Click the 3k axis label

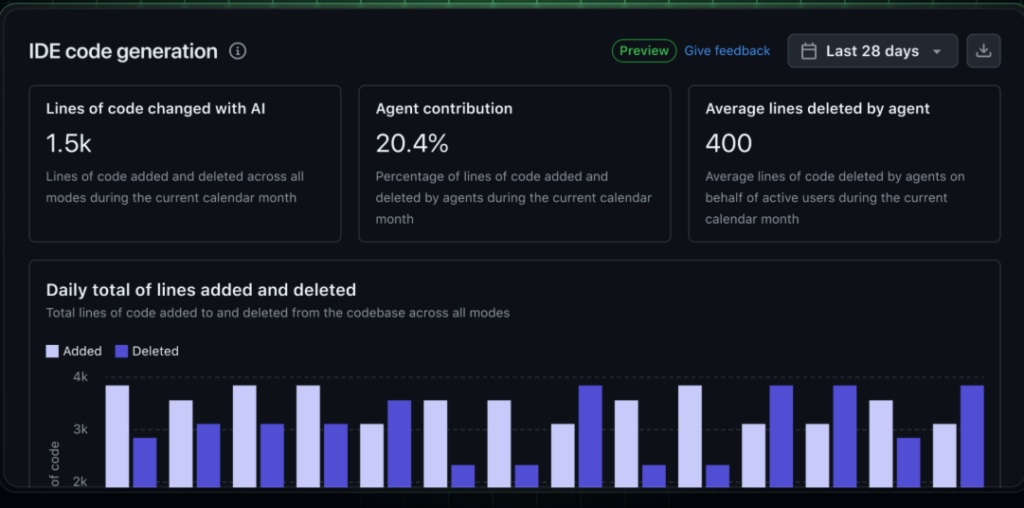[x=80, y=429]
